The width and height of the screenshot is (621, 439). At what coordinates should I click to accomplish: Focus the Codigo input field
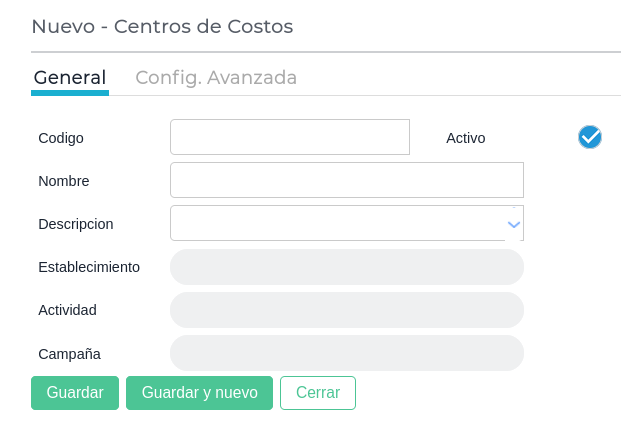click(x=290, y=137)
